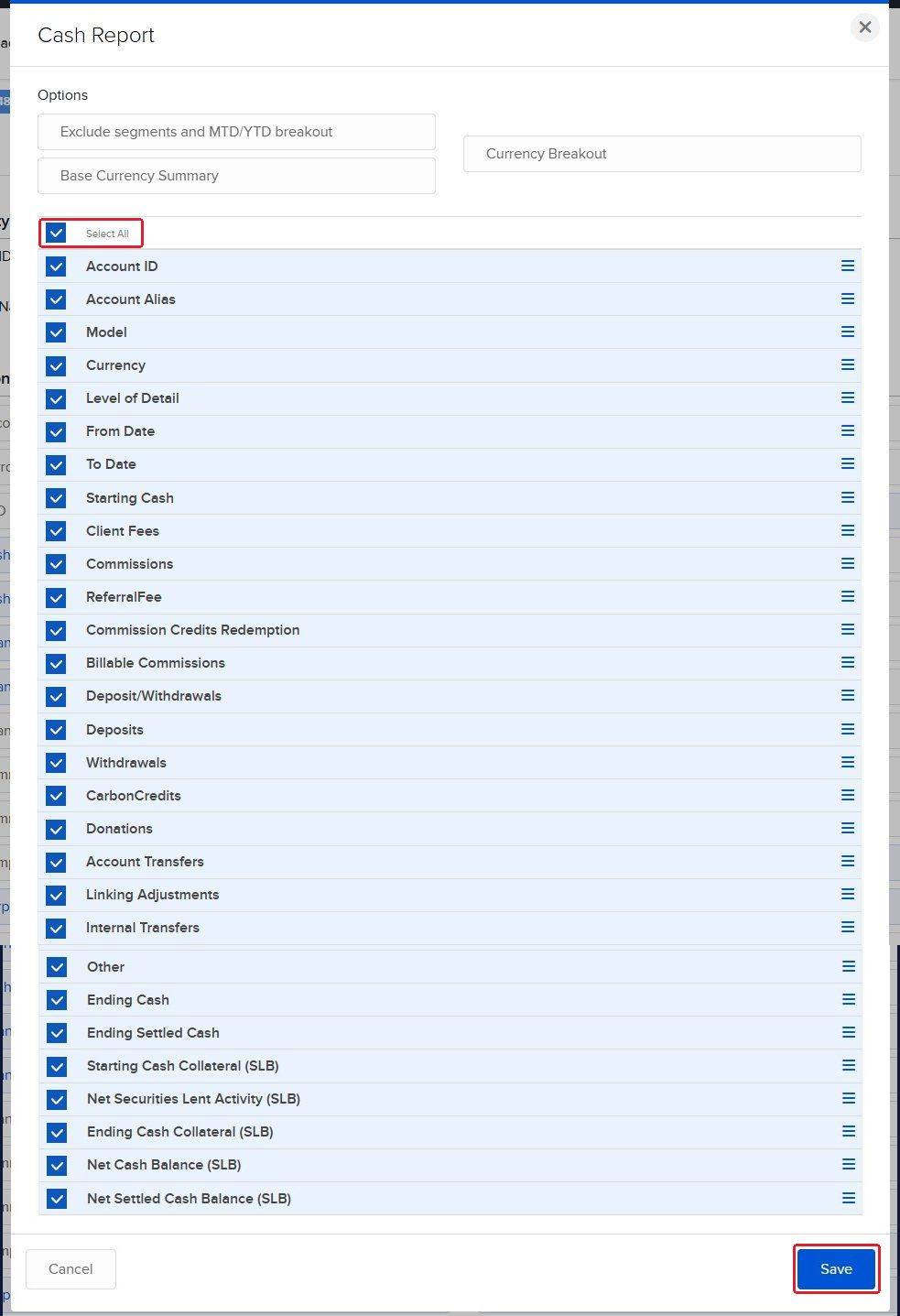Uncheck the Ending Cash checkbox

(x=57, y=1000)
